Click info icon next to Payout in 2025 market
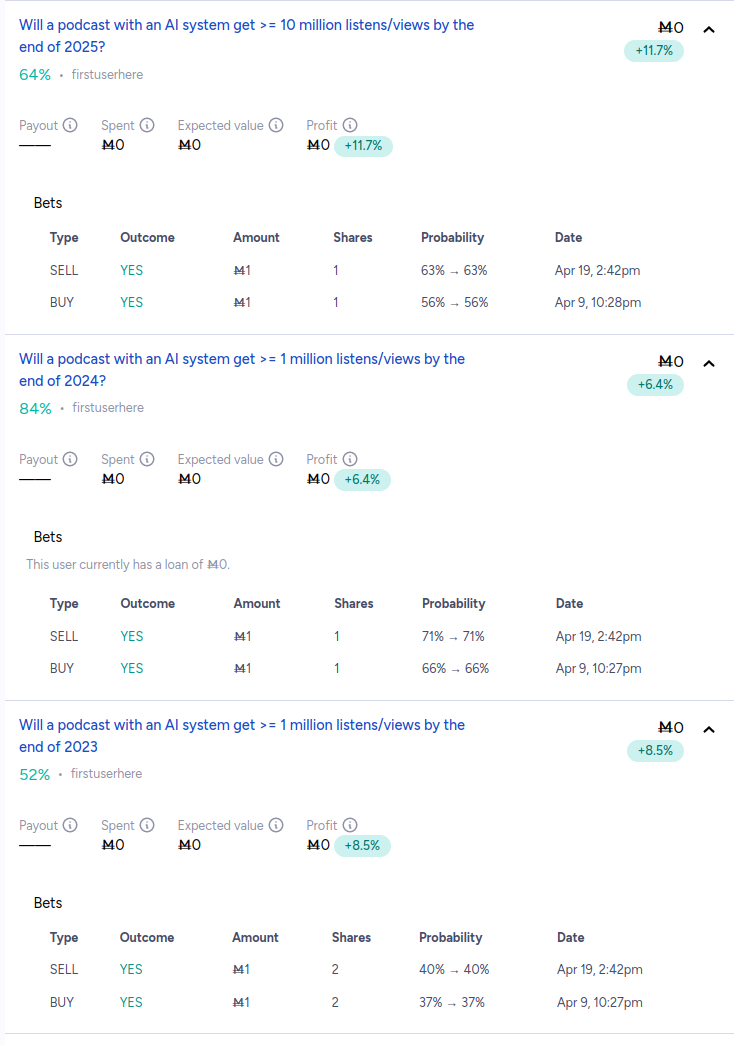The width and height of the screenshot is (734, 1045). (x=70, y=125)
